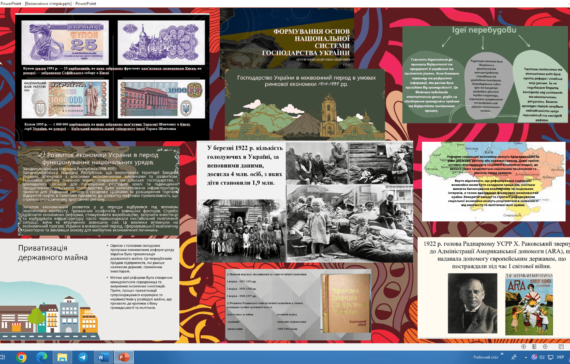Expand the Робочий стіл toolbar chevron
The height and width of the screenshot is (364, 570).
click(x=502, y=354)
